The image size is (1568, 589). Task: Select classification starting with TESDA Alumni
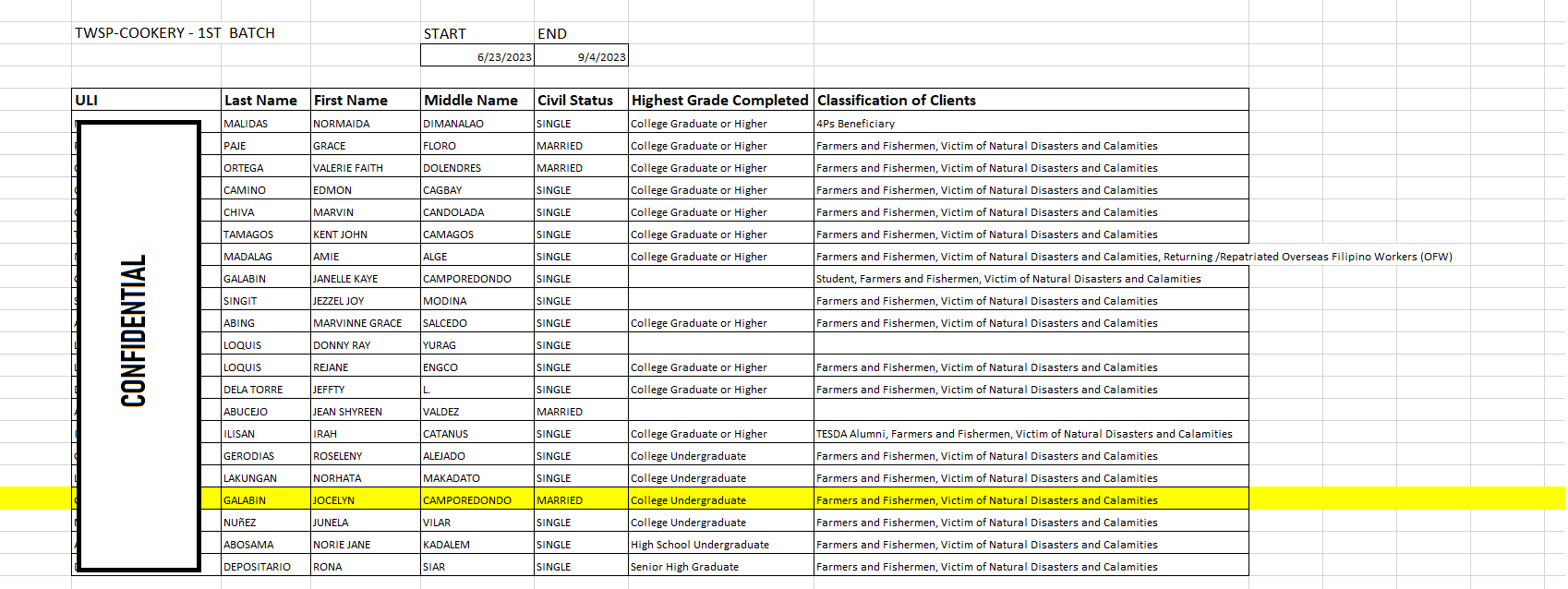(x=1031, y=432)
